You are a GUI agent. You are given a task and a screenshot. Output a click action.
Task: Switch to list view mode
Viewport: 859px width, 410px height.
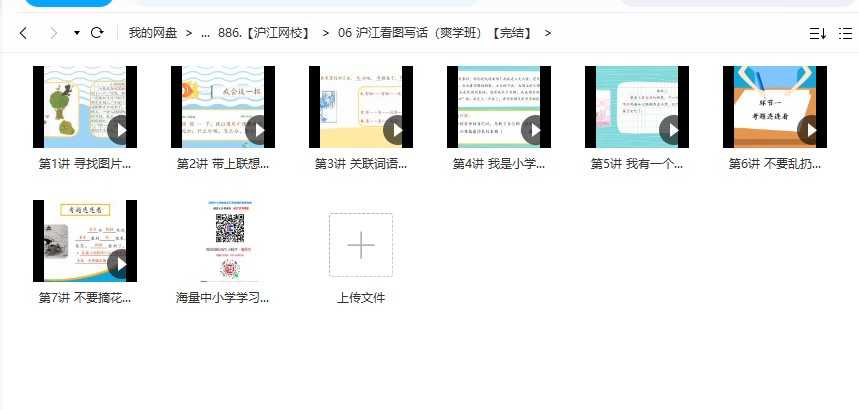click(x=845, y=33)
